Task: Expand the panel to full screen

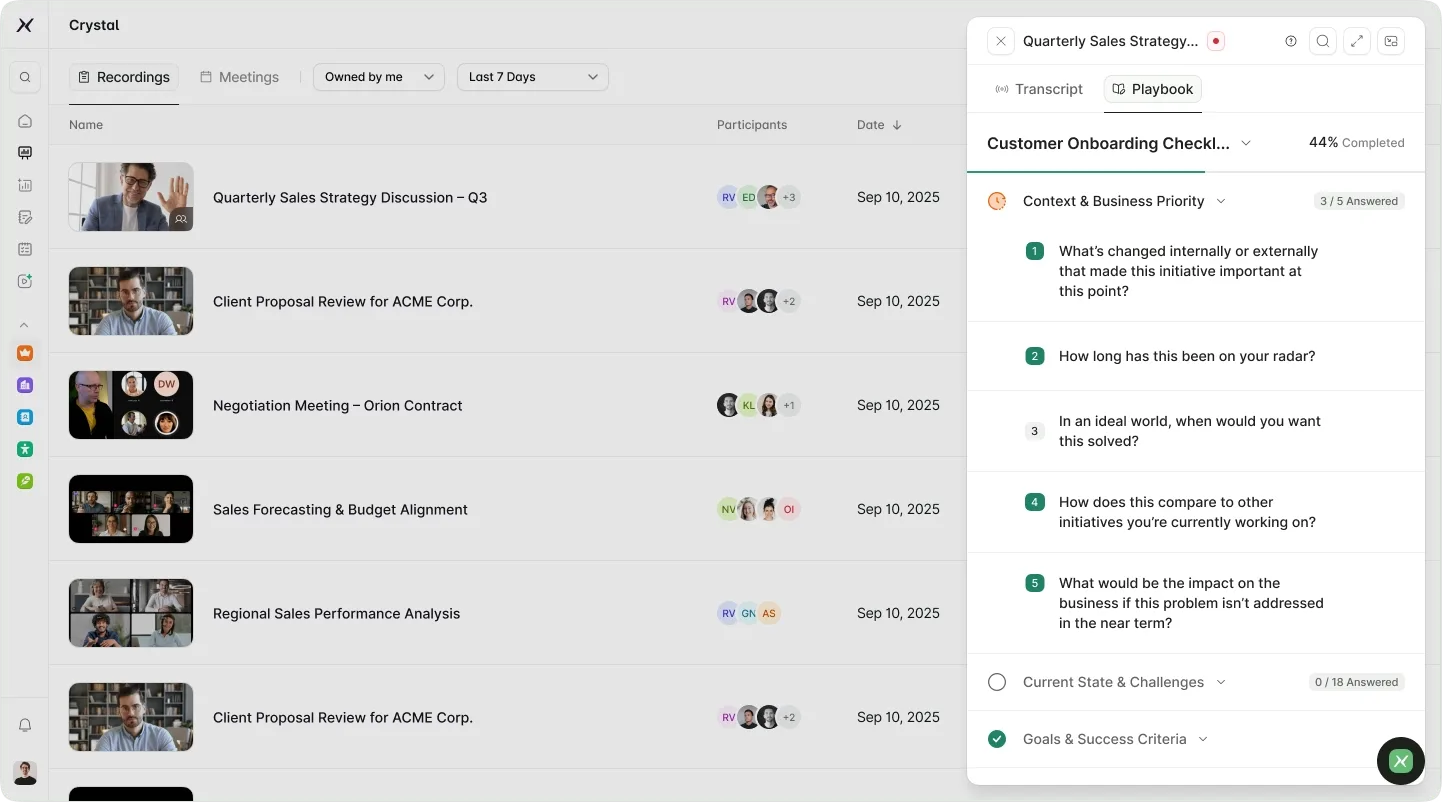Action: pos(1356,41)
